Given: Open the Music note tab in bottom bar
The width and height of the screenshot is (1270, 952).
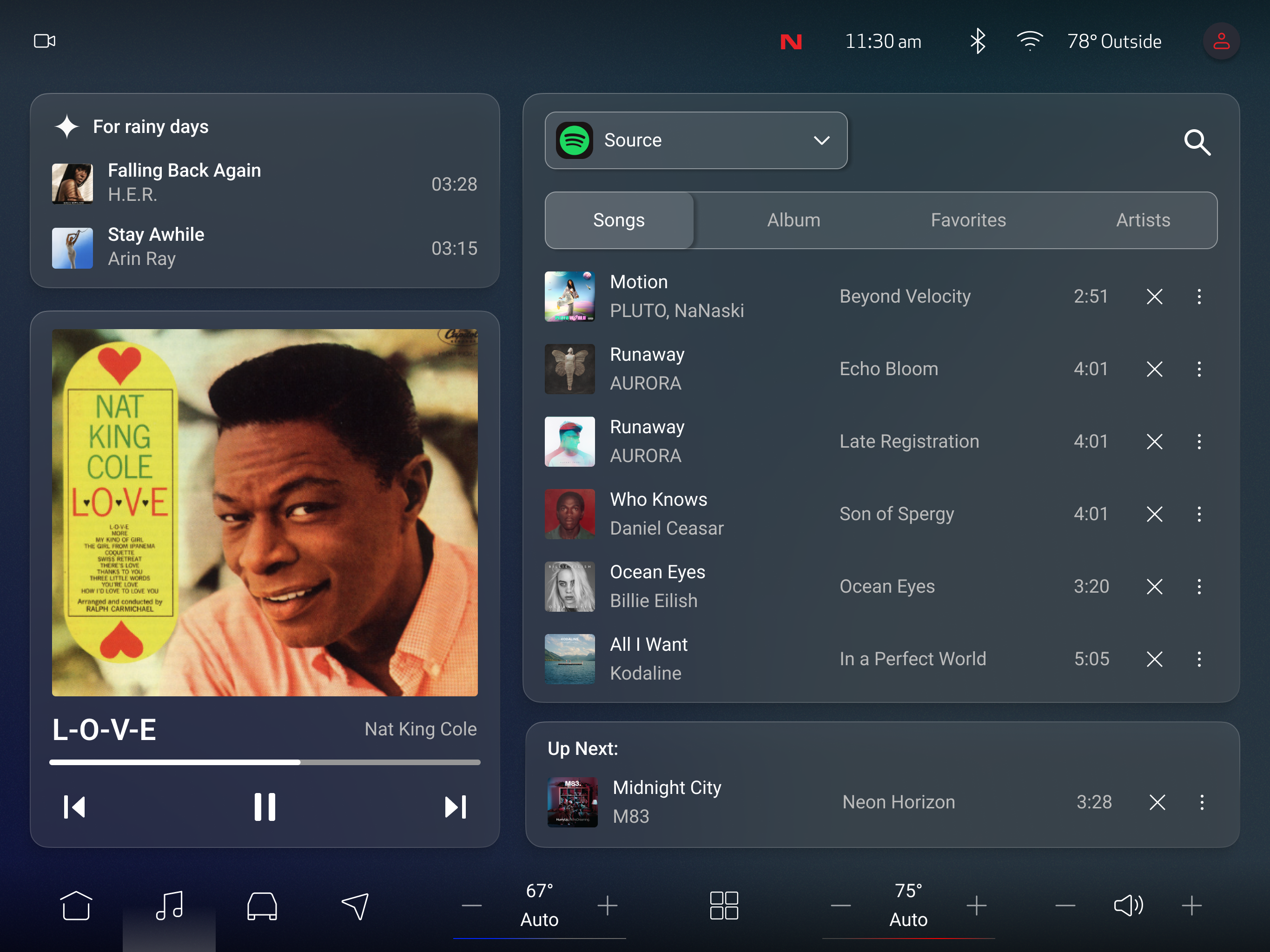Looking at the screenshot, I should 169,906.
